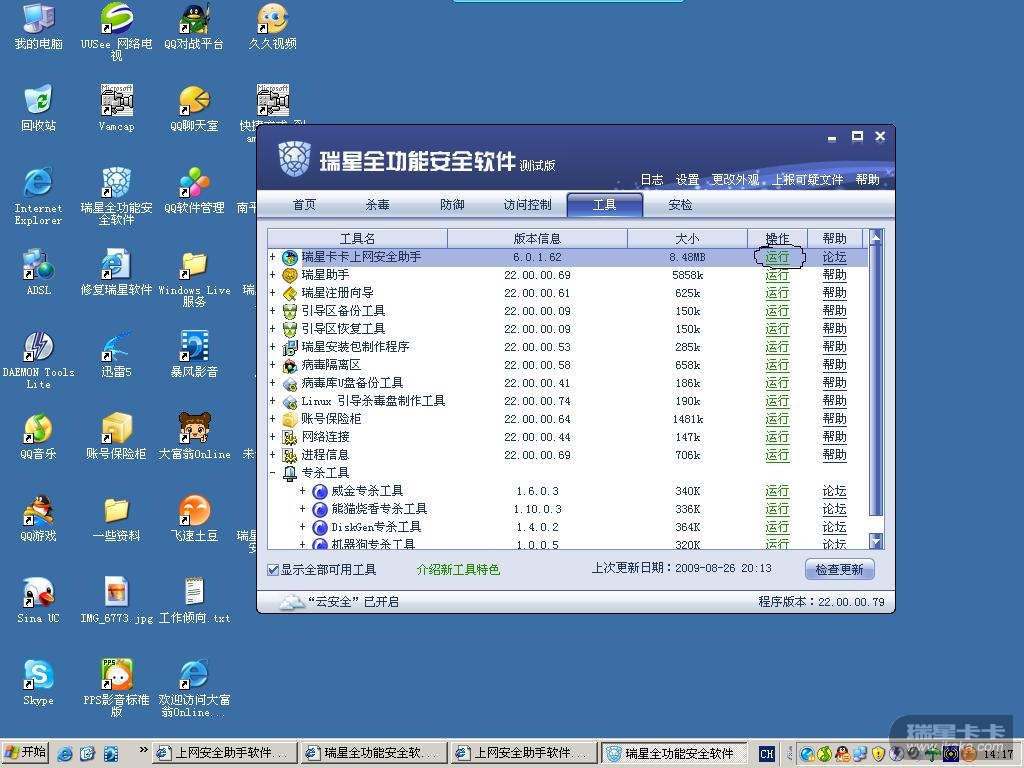Image resolution: width=1024 pixels, height=768 pixels.
Task: Launch 飞速土豆 desktop shortcut
Action: [x=194, y=519]
